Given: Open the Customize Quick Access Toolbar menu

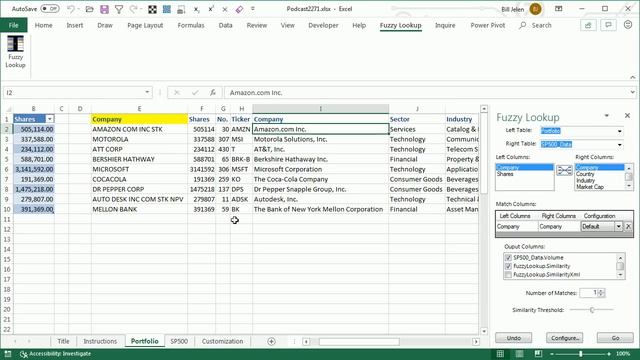Looking at the screenshot, I should pos(253,9).
